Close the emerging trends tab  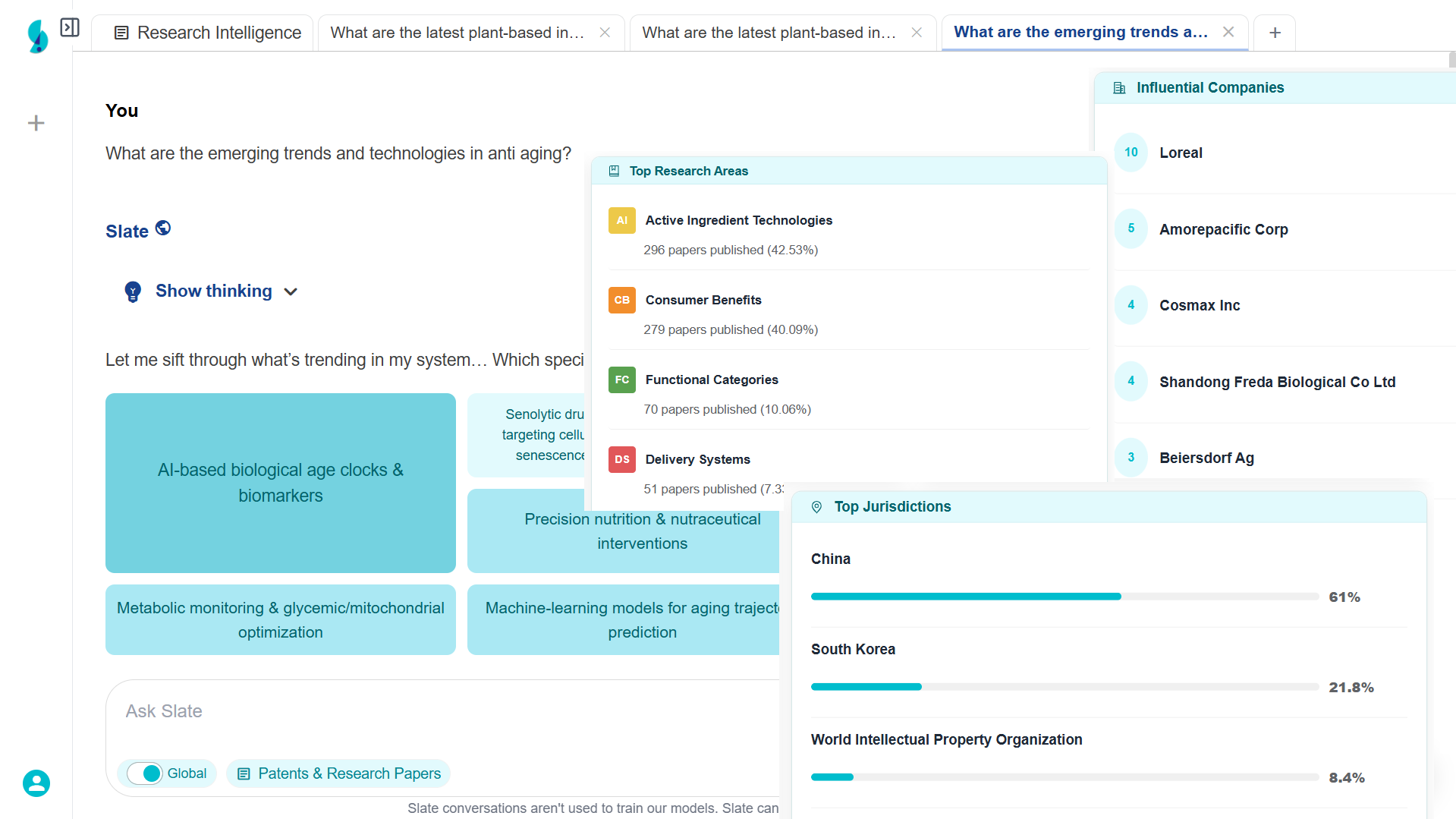pyautogui.click(x=1228, y=32)
